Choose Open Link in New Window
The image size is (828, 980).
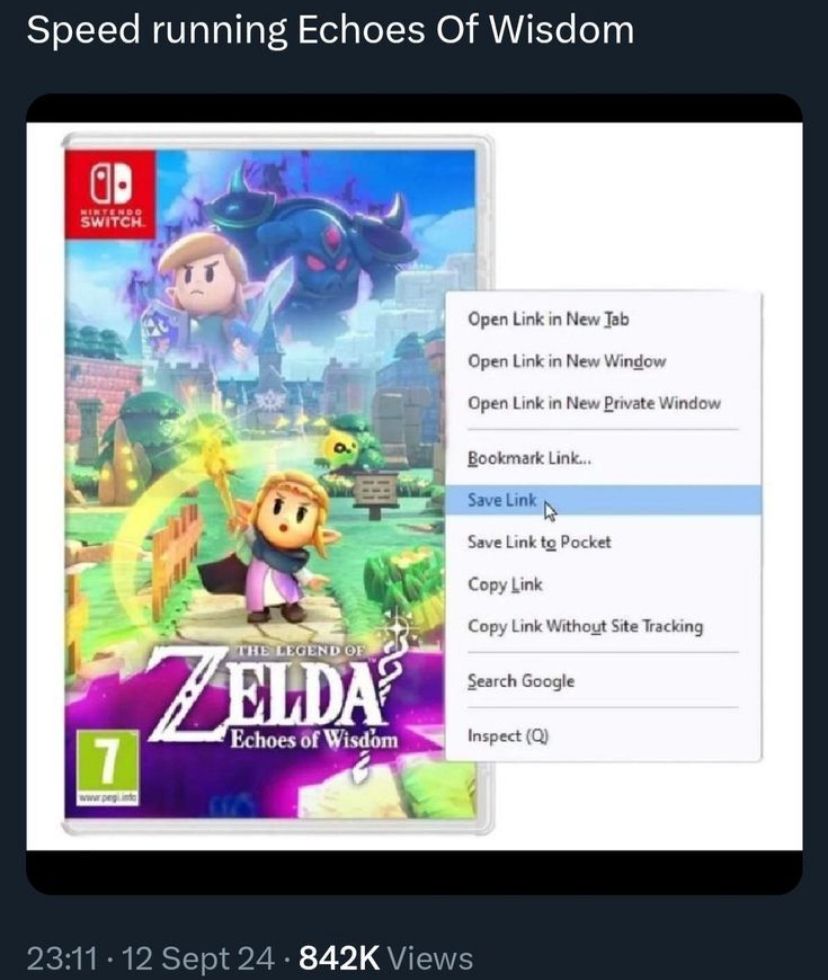click(604, 361)
